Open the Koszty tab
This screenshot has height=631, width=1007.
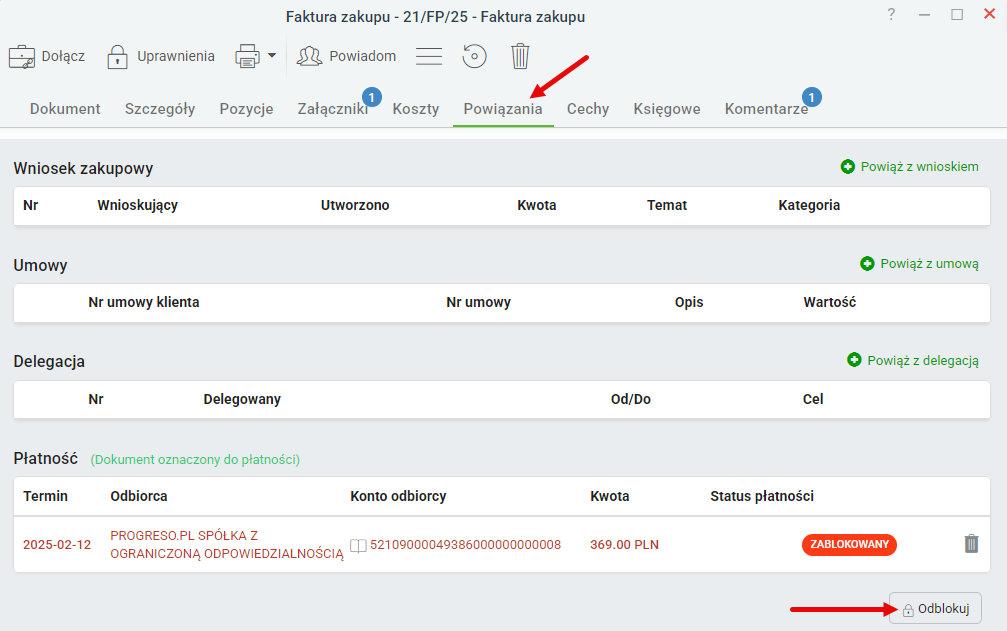click(x=416, y=109)
